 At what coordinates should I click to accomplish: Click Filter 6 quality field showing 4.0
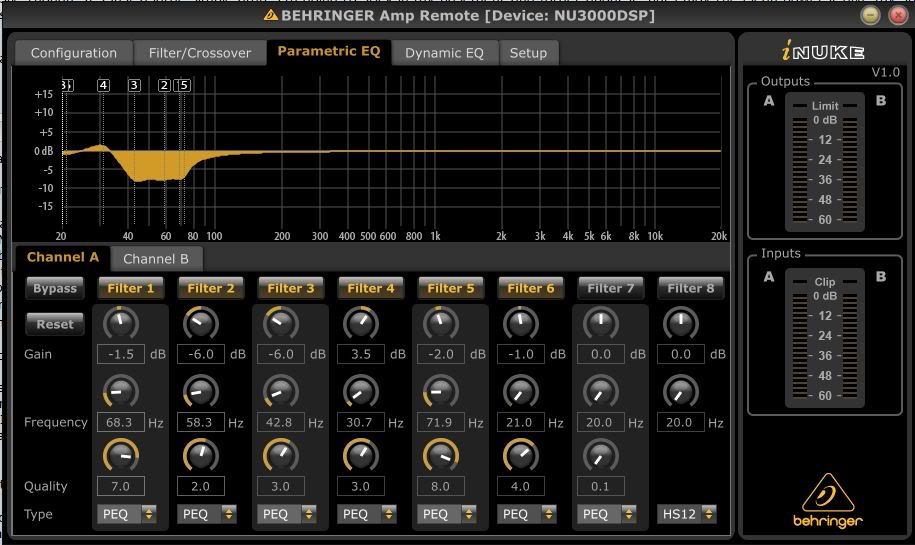521,486
